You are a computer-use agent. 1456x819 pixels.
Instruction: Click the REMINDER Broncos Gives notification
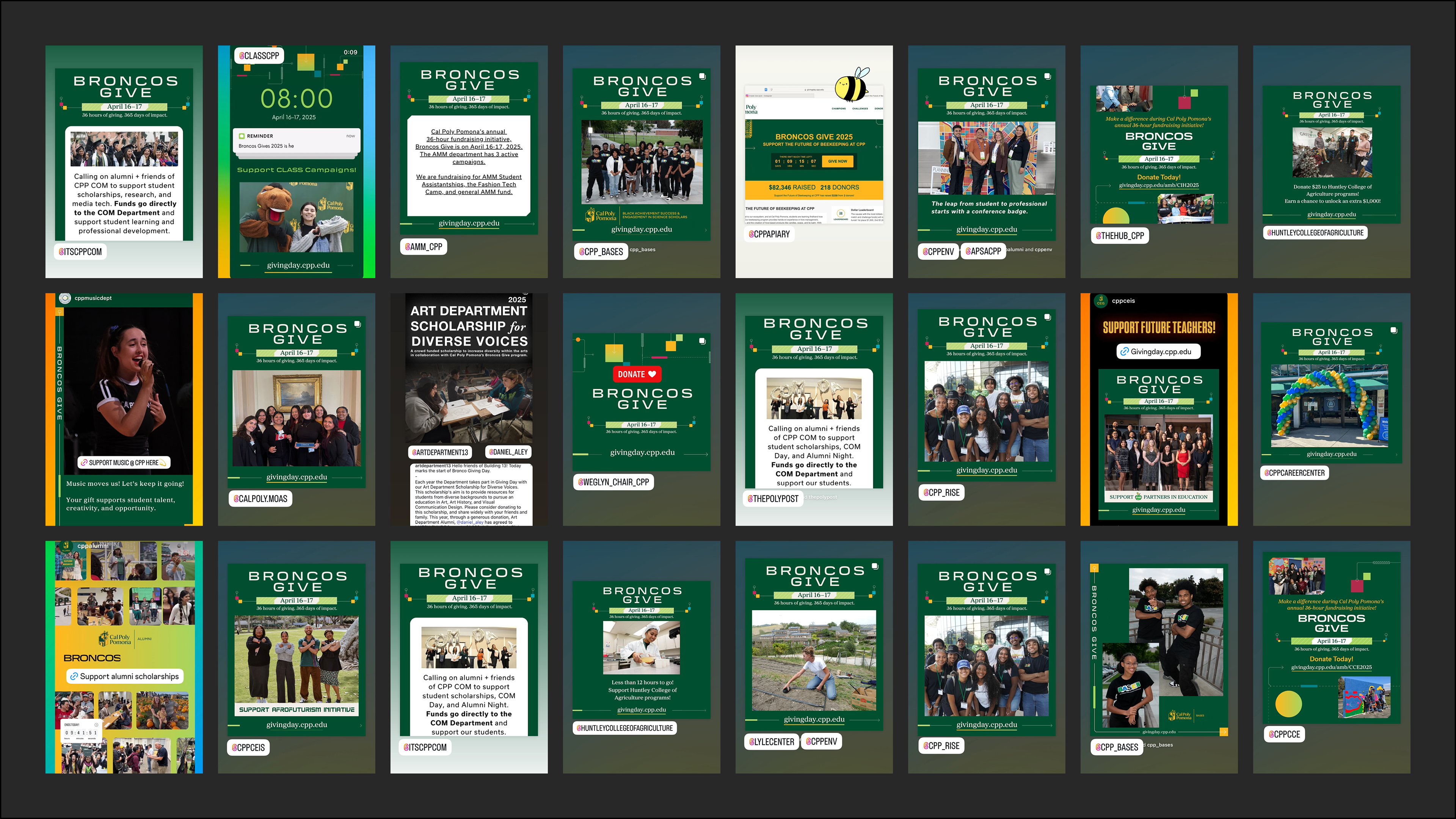point(297,141)
